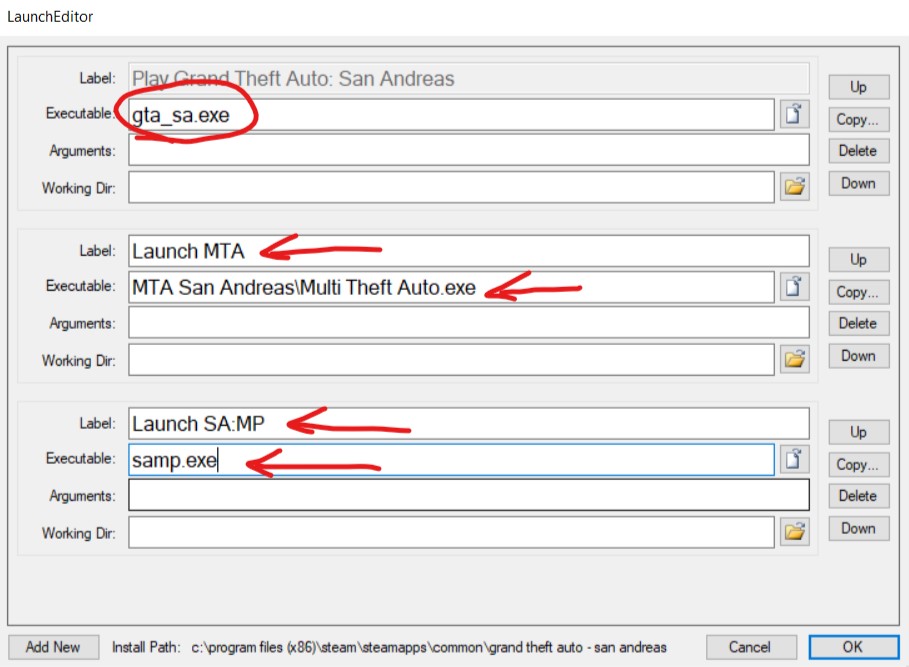Click the Arguments field under gta_sa.exe
Image resolution: width=909 pixels, height=667 pixels.
coord(468,150)
